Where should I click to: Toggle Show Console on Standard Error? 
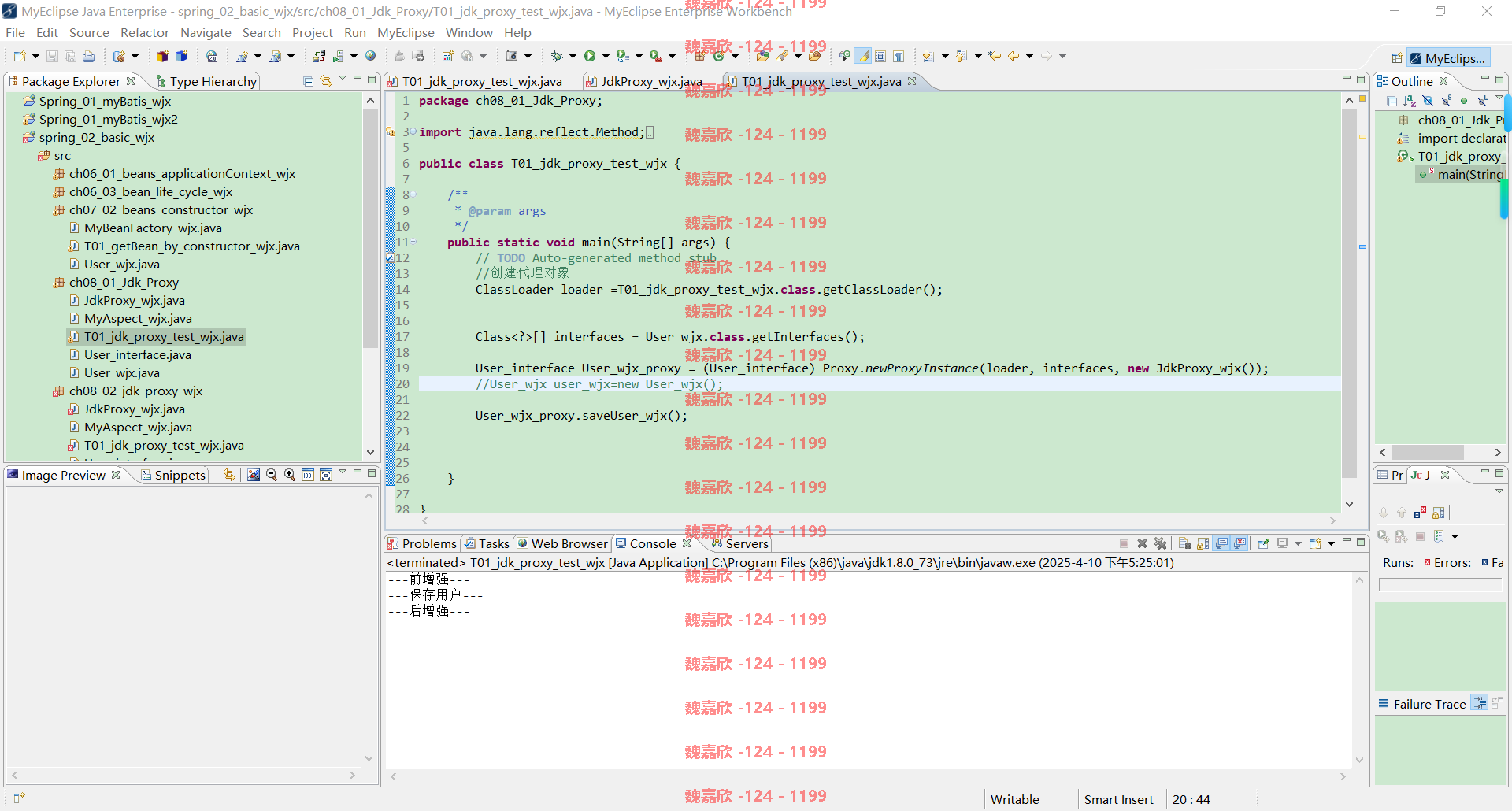(x=1240, y=543)
